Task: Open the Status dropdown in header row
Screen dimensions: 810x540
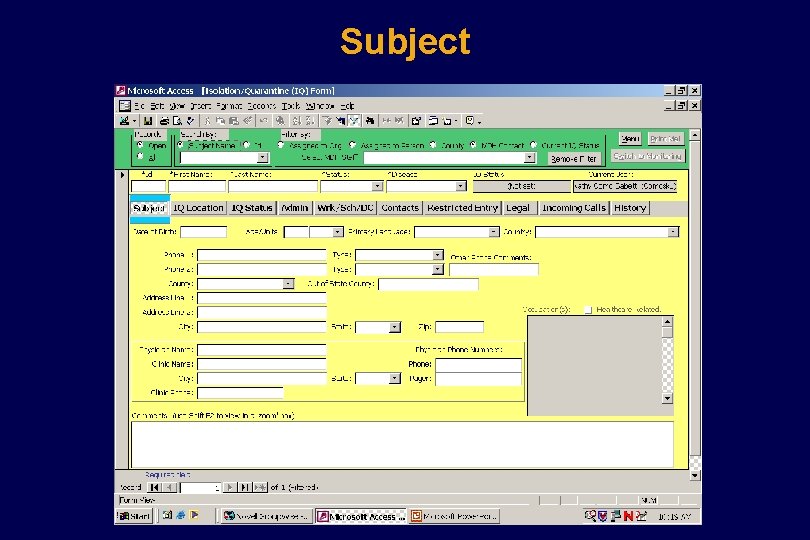Action: coord(377,187)
